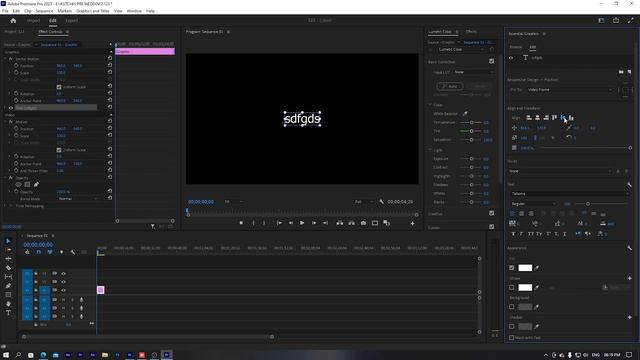The height and width of the screenshot is (360, 640).
Task: Enable the Mask with Text checkbox
Action: click(511, 338)
